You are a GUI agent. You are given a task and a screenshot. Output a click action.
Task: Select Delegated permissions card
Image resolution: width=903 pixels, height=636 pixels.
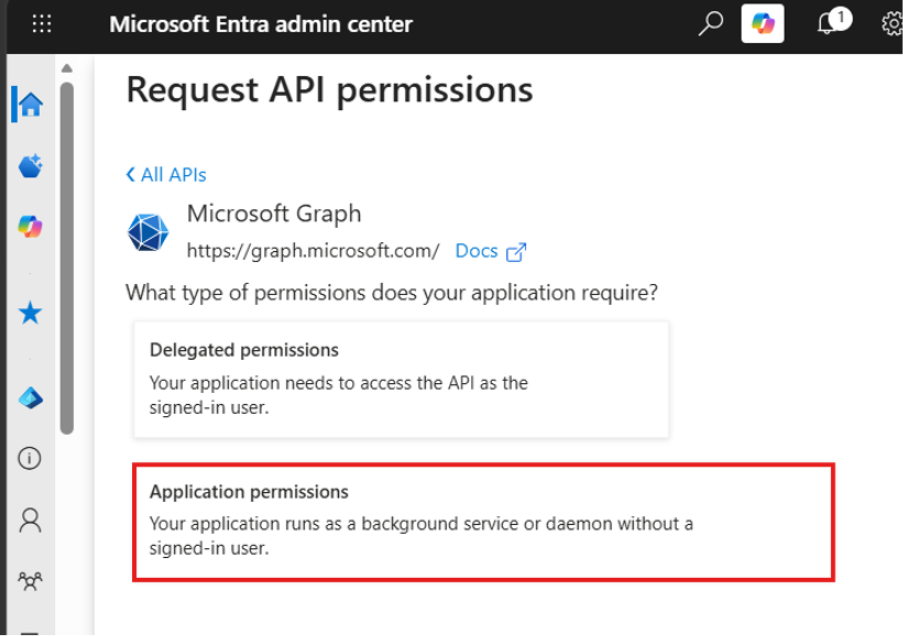(x=401, y=379)
